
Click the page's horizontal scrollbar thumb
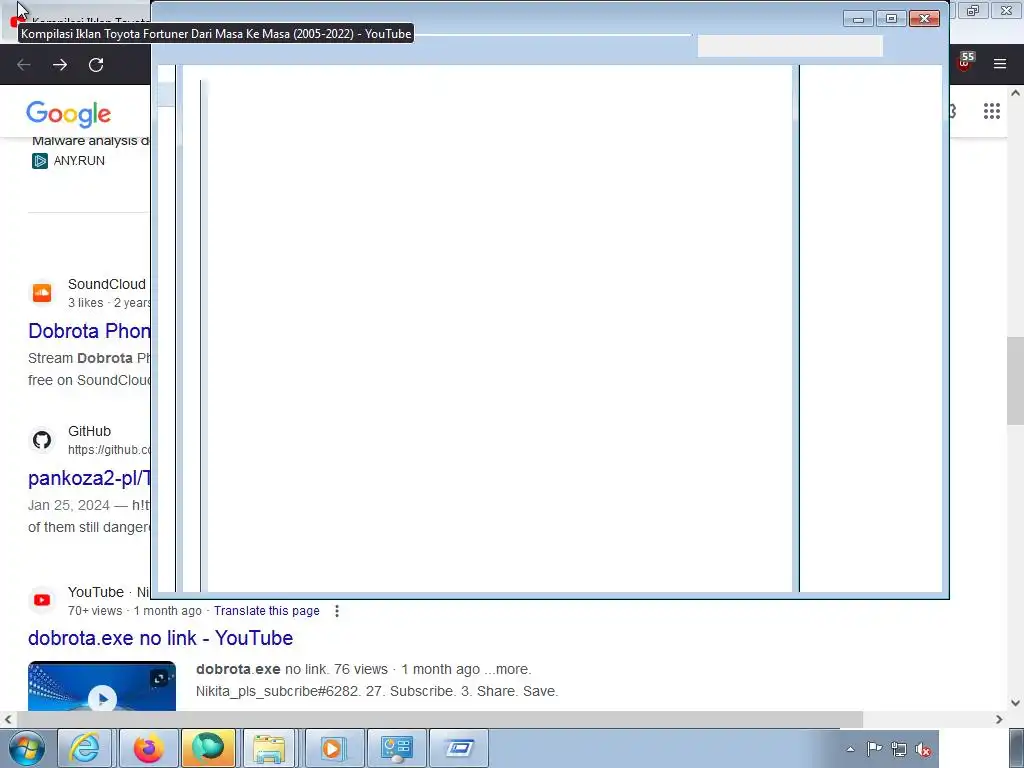(439, 720)
